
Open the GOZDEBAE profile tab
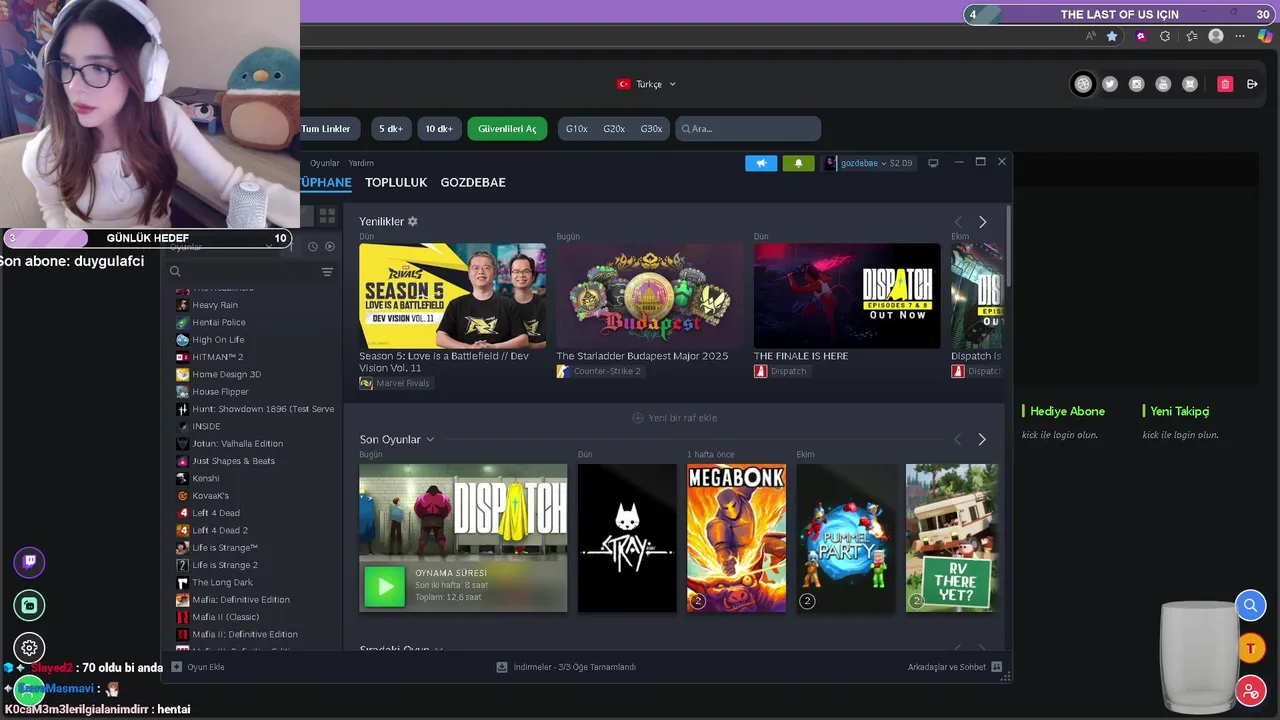coord(473,182)
